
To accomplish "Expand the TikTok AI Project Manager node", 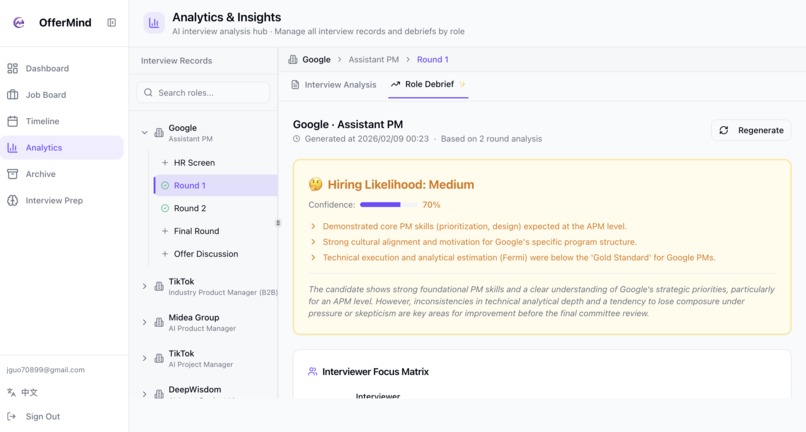I will [144, 358].
